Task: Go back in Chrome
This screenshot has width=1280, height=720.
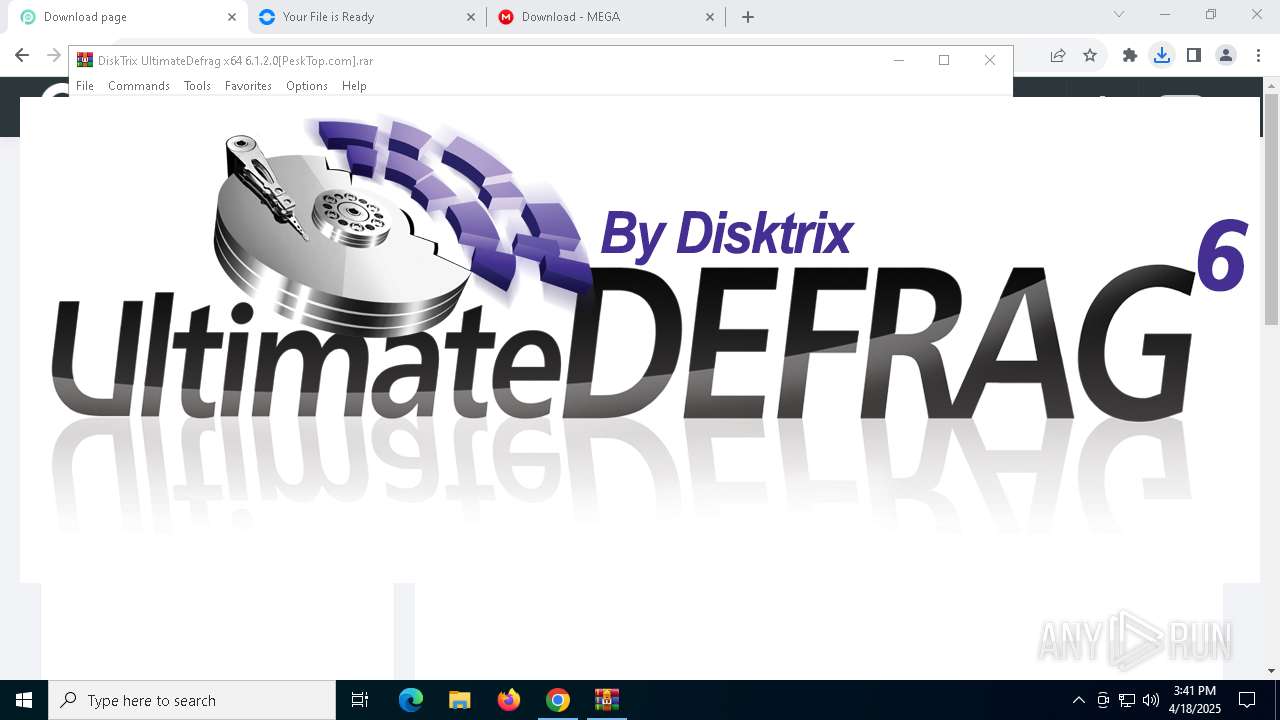Action: click(x=22, y=56)
